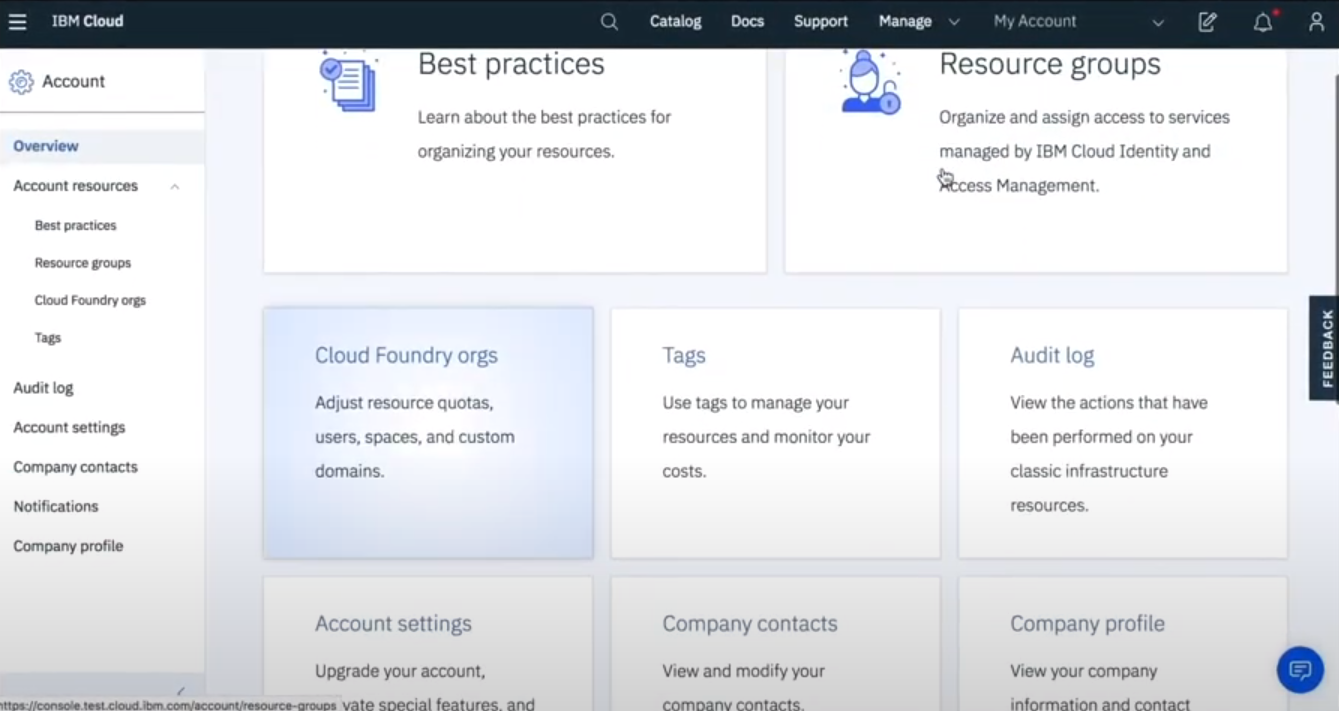The width and height of the screenshot is (1339, 711).
Task: Open Notifications in the sidebar
Action: (56, 506)
